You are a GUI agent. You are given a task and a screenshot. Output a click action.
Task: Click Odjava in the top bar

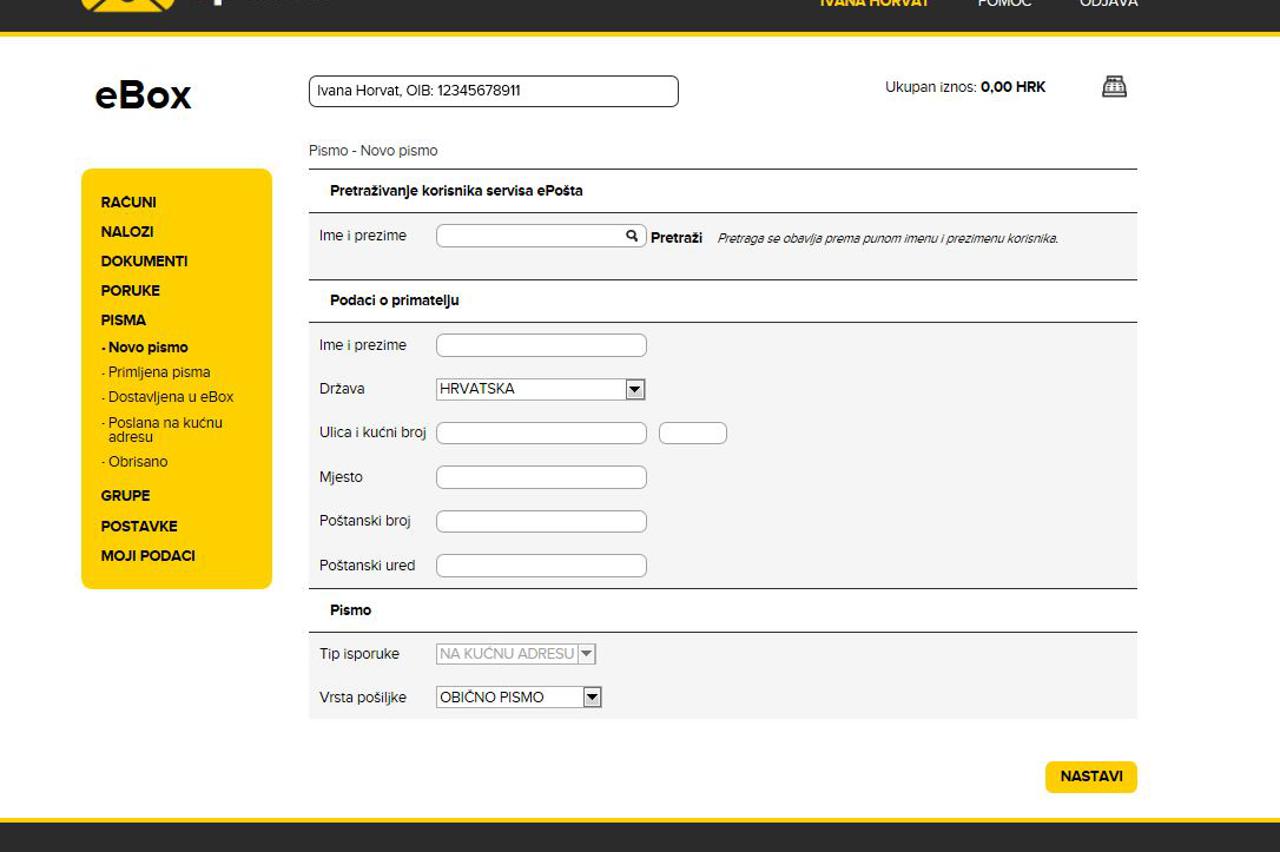coord(1108,4)
